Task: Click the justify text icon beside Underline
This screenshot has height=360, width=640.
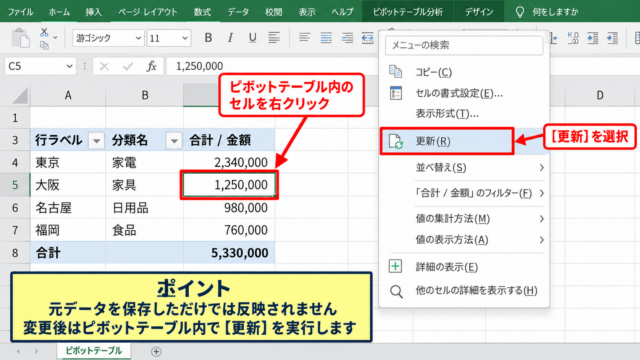Action: (274, 38)
